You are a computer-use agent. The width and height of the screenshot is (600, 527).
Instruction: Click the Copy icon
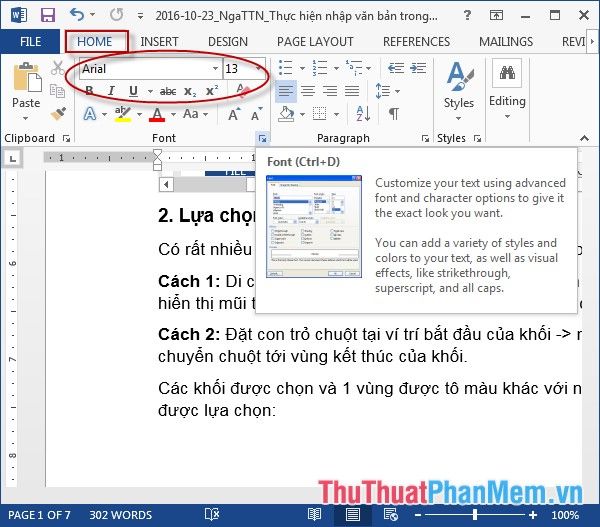tap(57, 91)
